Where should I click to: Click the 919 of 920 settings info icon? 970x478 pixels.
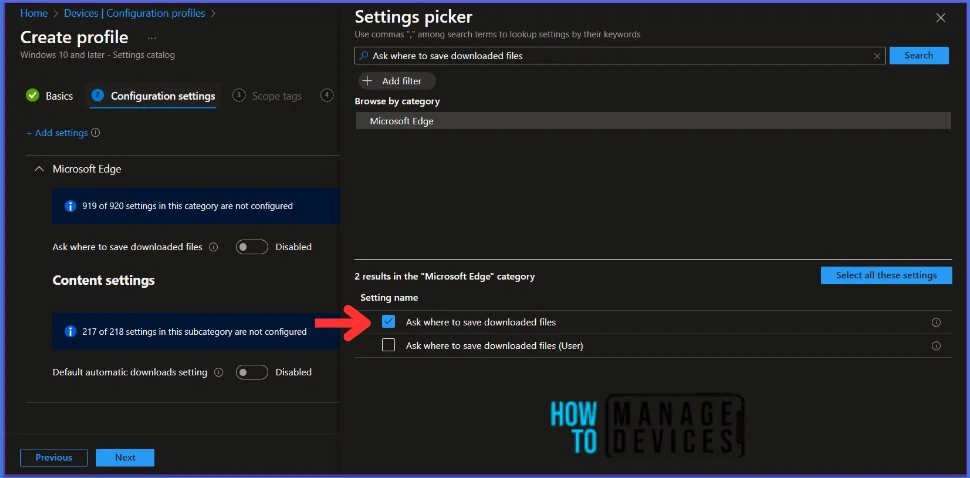71,206
